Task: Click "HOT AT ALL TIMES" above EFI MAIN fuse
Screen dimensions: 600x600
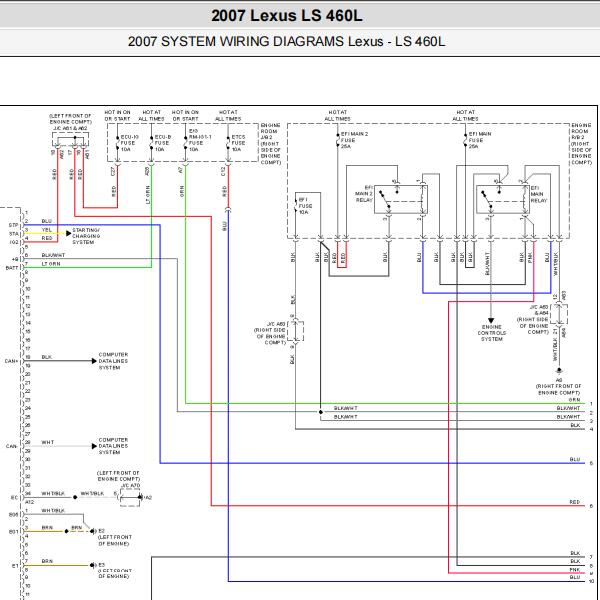Action: (x=465, y=115)
